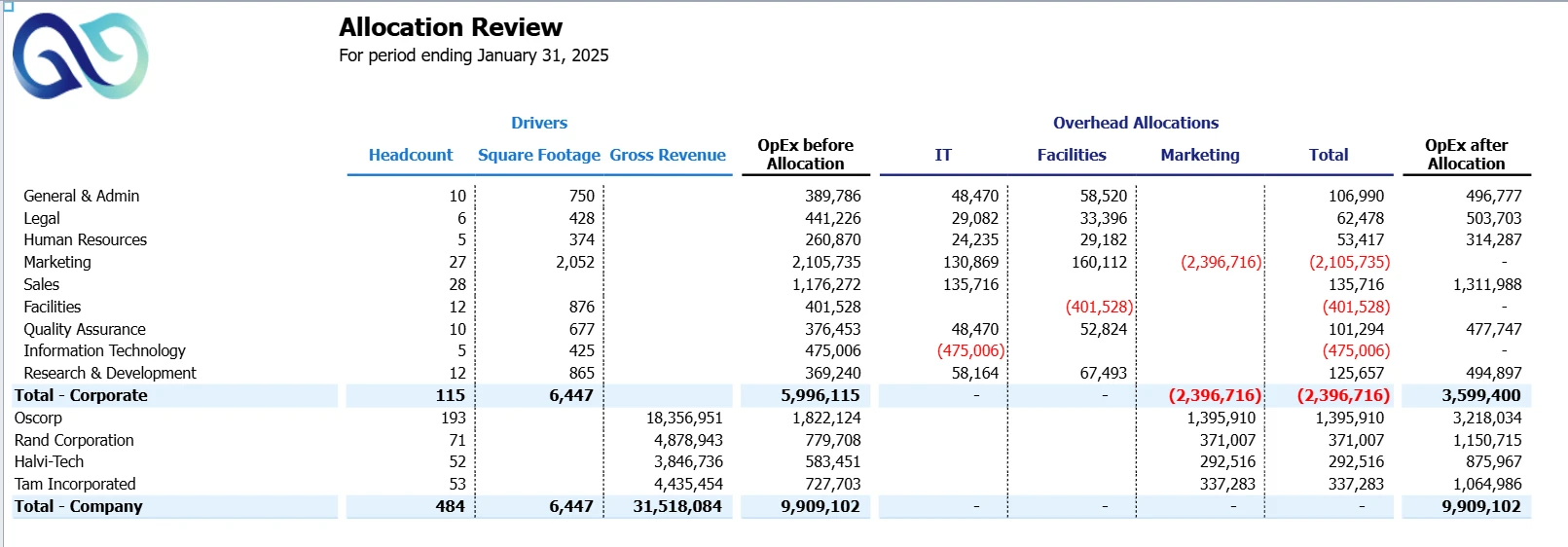Click Total Company headcount 484
Image resolution: width=1568 pixels, height=547 pixels.
(451, 506)
